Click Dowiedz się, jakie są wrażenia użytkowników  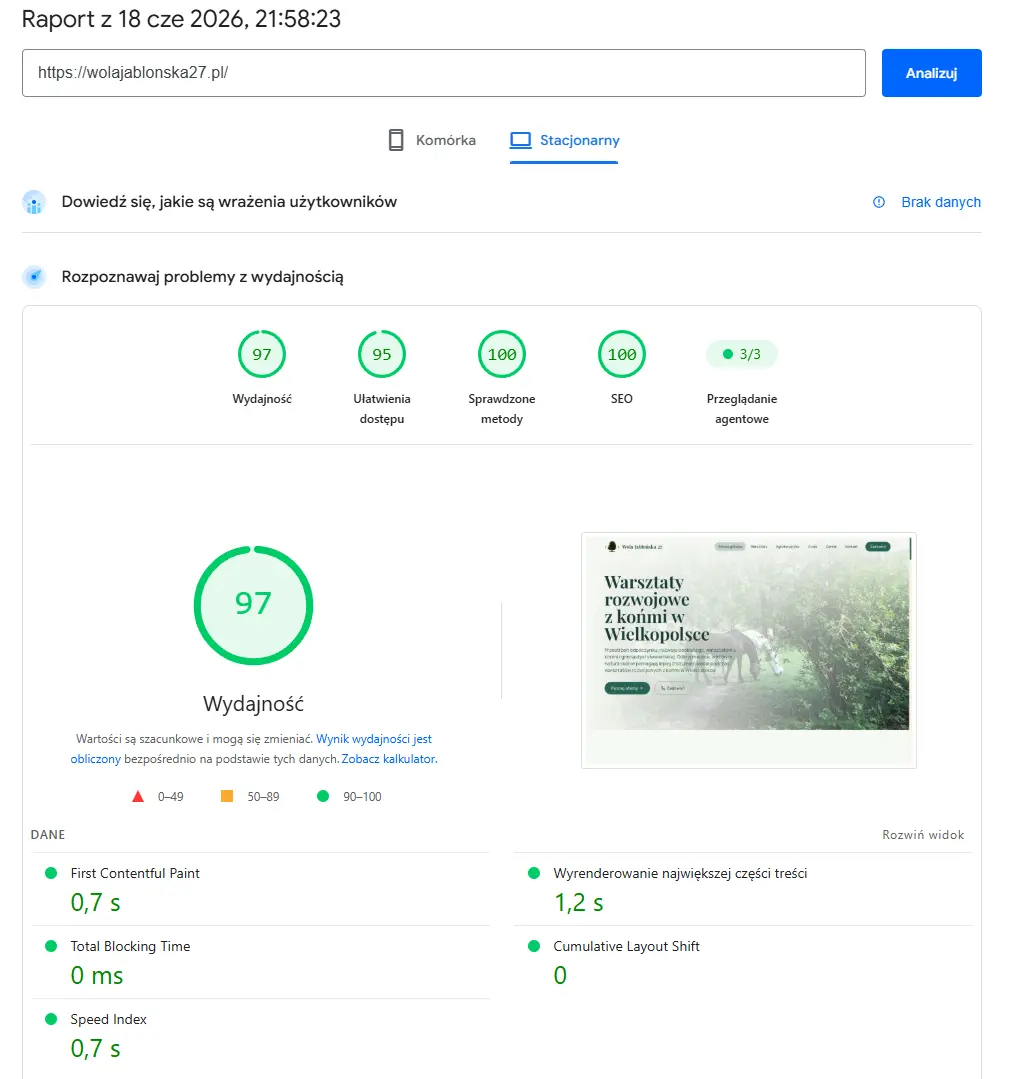click(229, 202)
